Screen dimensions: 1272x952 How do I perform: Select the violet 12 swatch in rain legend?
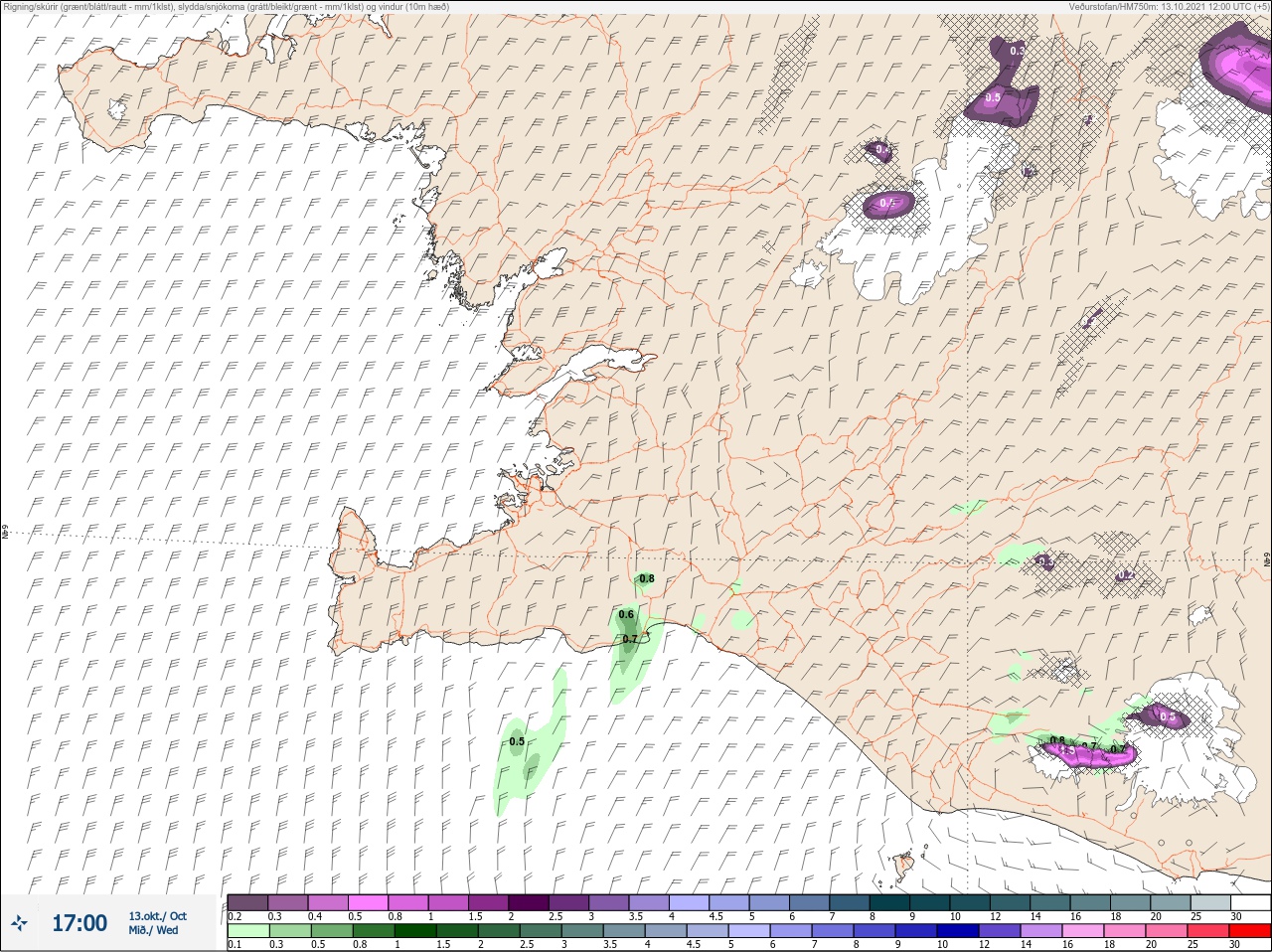pos(1000,931)
